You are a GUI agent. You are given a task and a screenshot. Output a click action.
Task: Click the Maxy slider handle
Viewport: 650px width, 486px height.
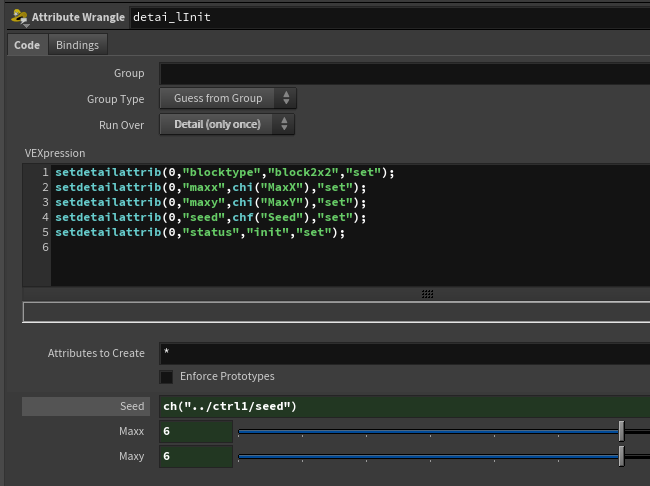[621, 456]
